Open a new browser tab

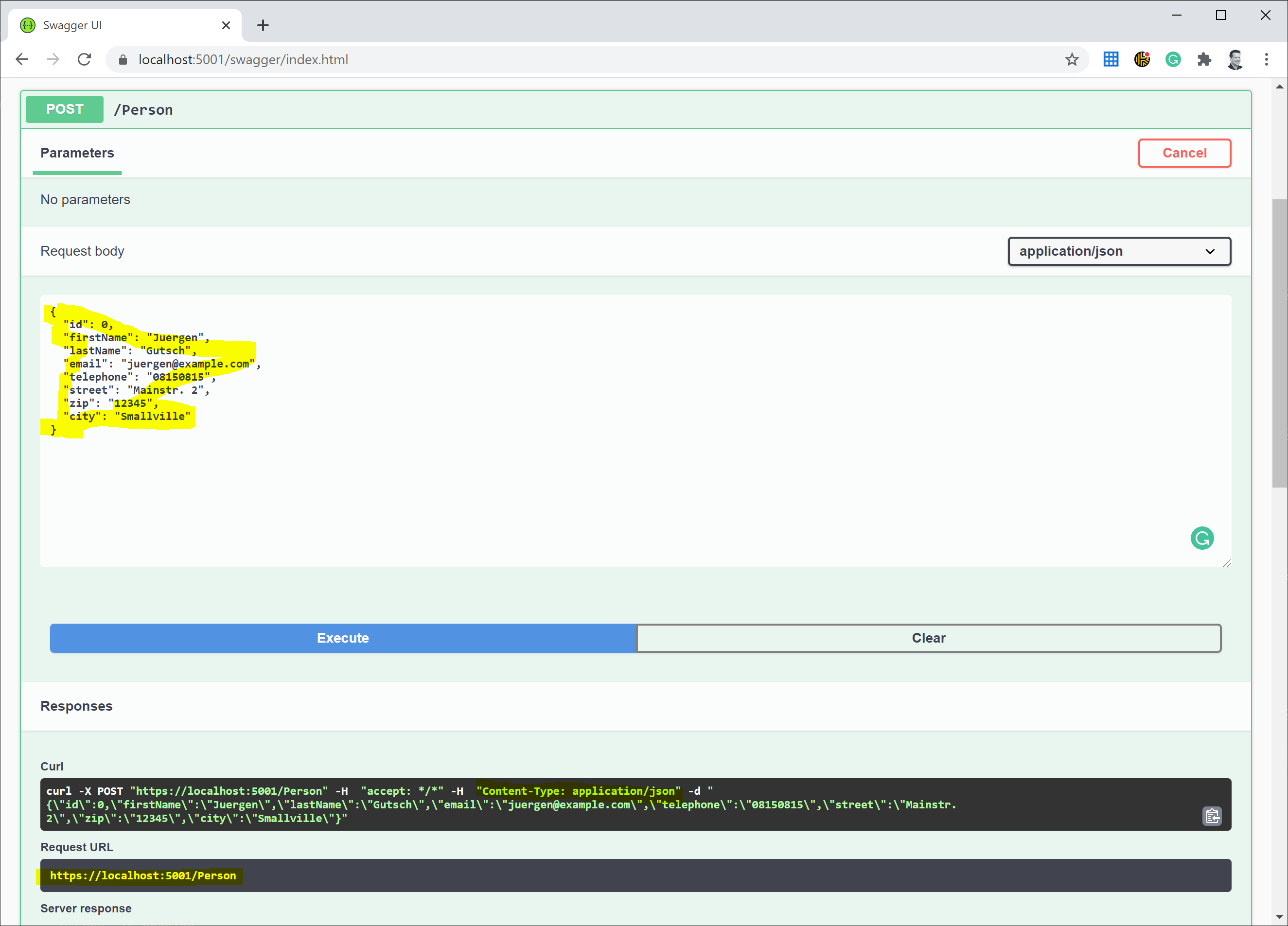pyautogui.click(x=263, y=26)
